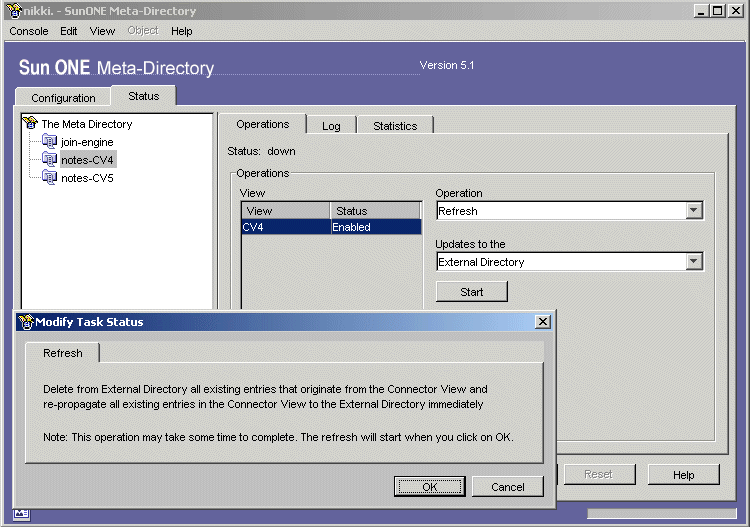Minimize the SunONE Meta-Directory window
This screenshot has width=751, height=527.
click(701, 11)
